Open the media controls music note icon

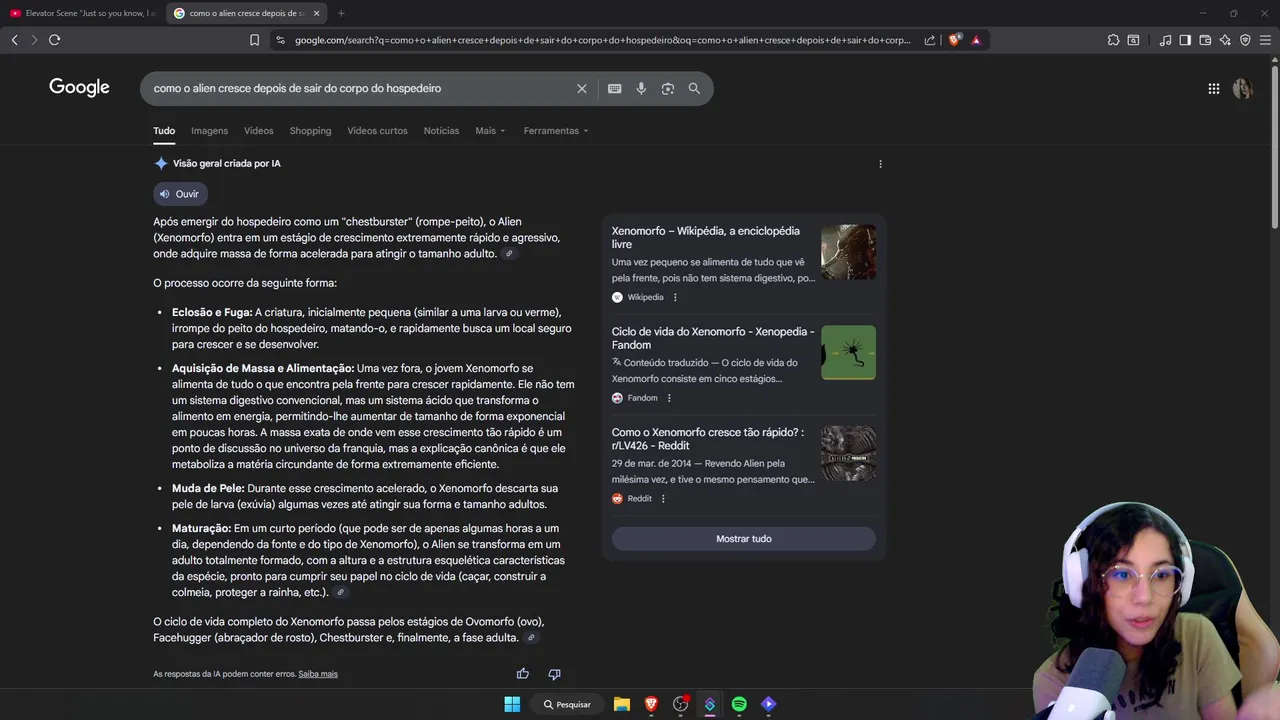tap(1165, 40)
